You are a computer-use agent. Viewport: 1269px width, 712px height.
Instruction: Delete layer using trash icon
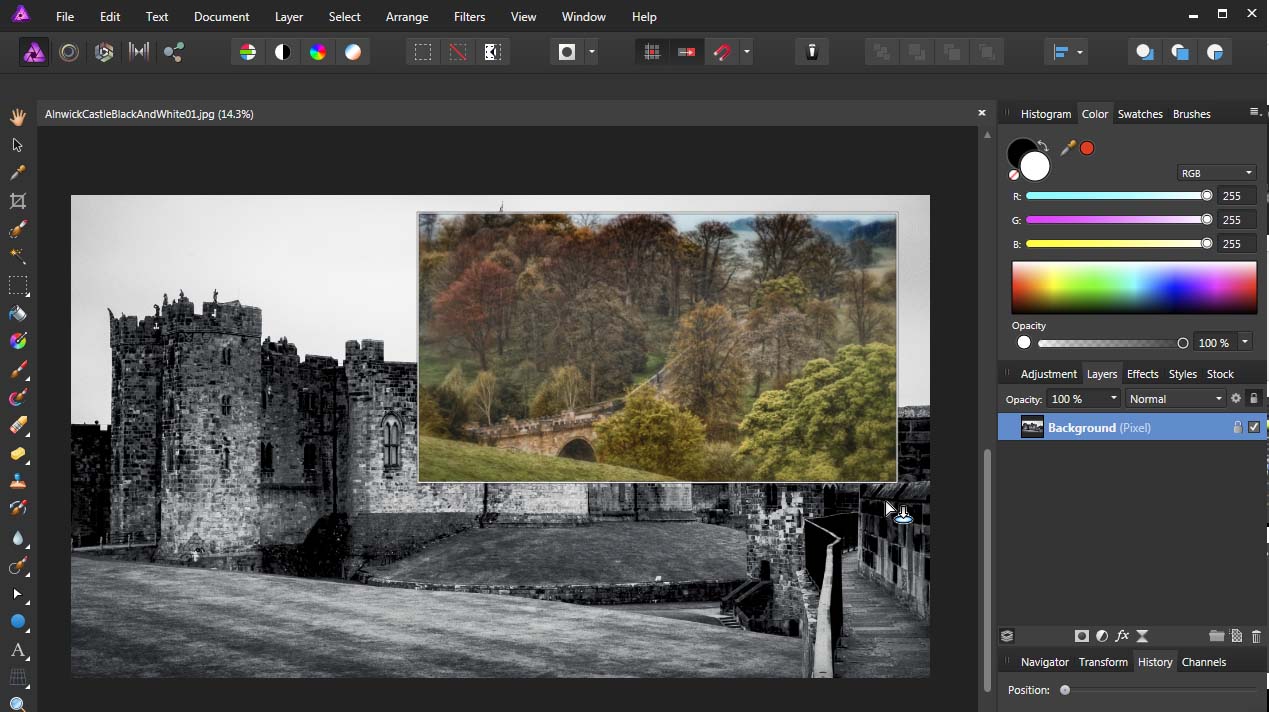click(x=1256, y=636)
